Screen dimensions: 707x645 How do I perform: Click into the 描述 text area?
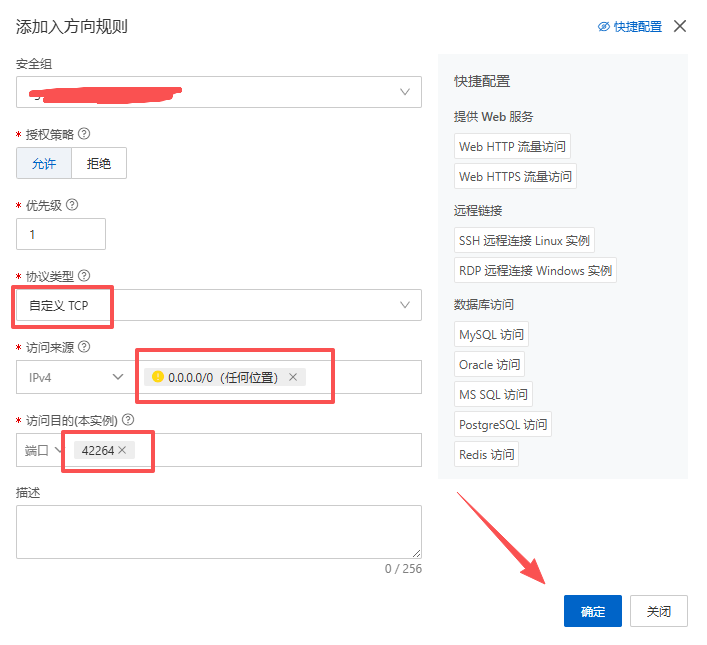218,531
